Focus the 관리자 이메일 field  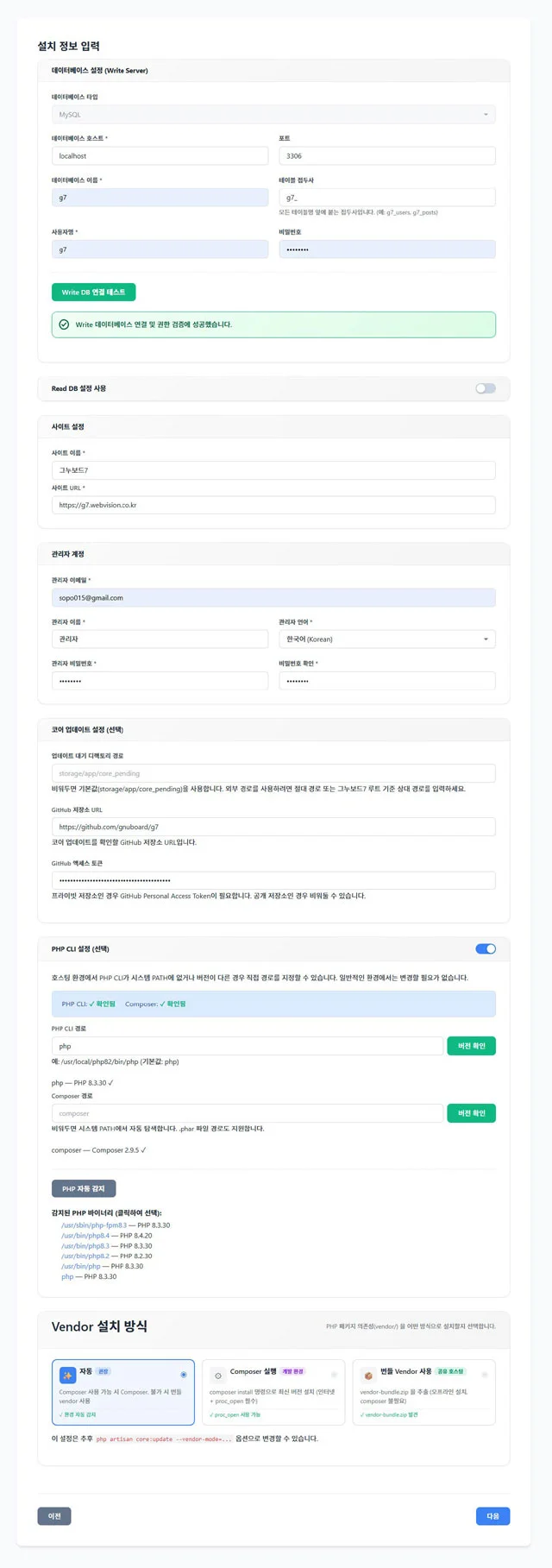(273, 598)
